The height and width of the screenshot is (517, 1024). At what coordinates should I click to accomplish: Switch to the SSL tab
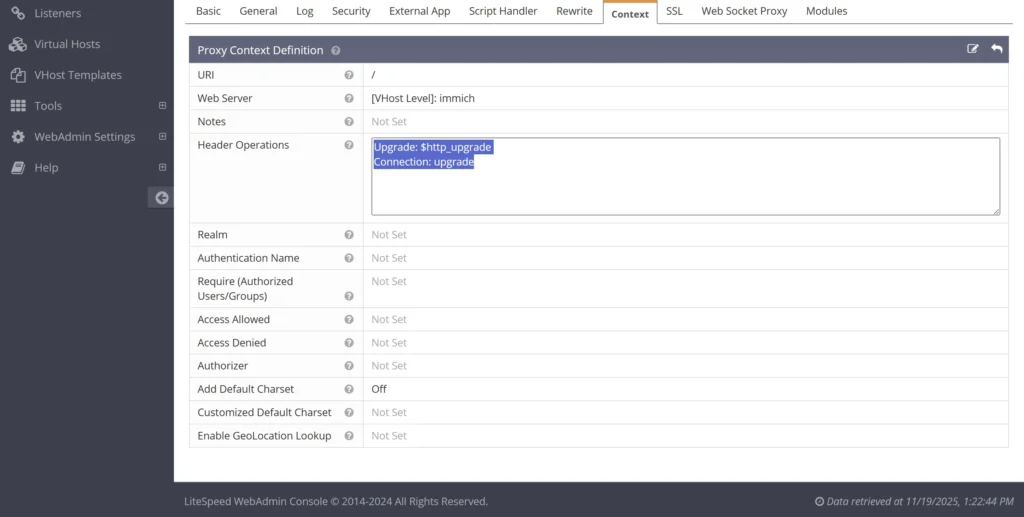coord(674,11)
